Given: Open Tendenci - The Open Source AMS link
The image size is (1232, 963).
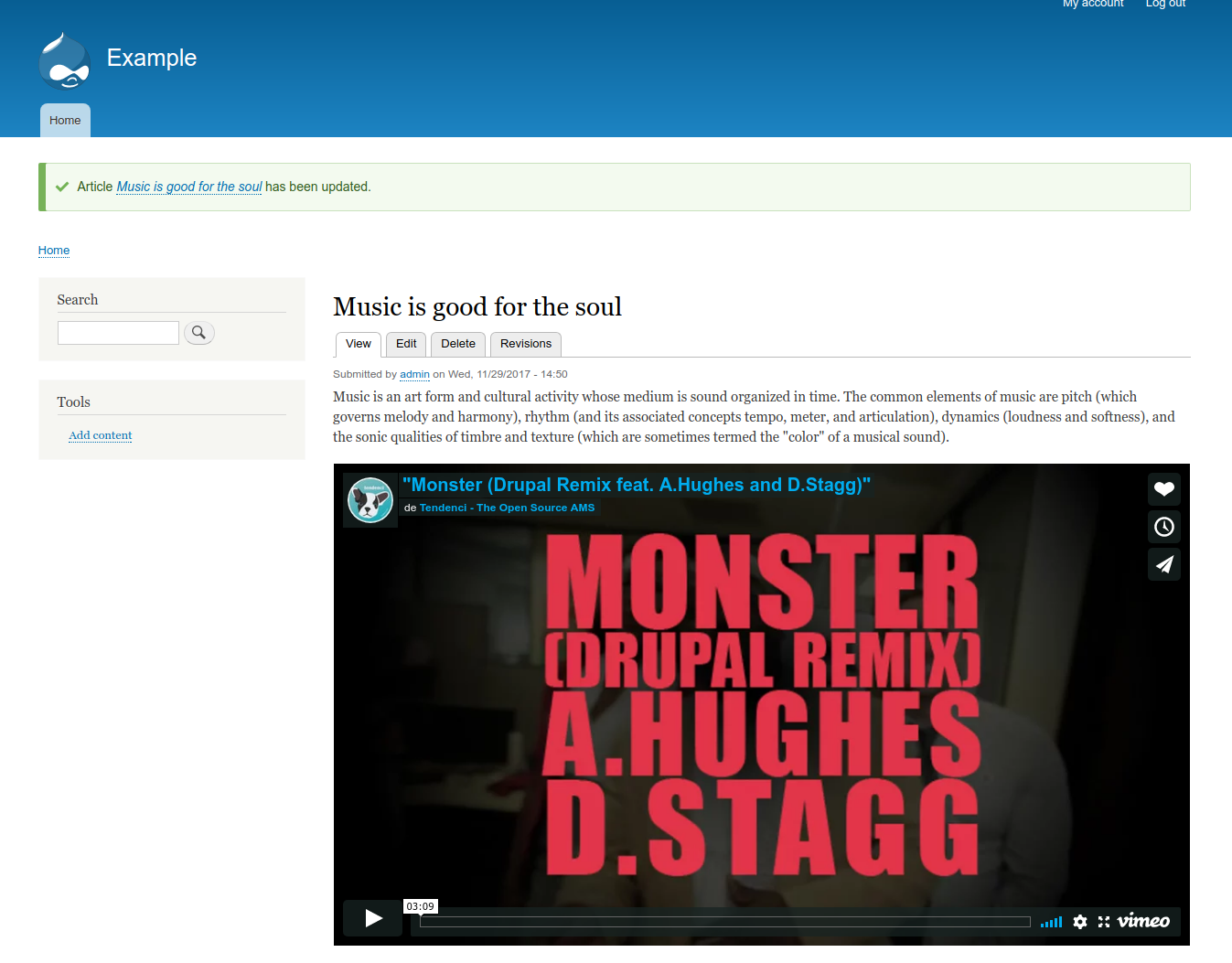Looking at the screenshot, I should 507,508.
